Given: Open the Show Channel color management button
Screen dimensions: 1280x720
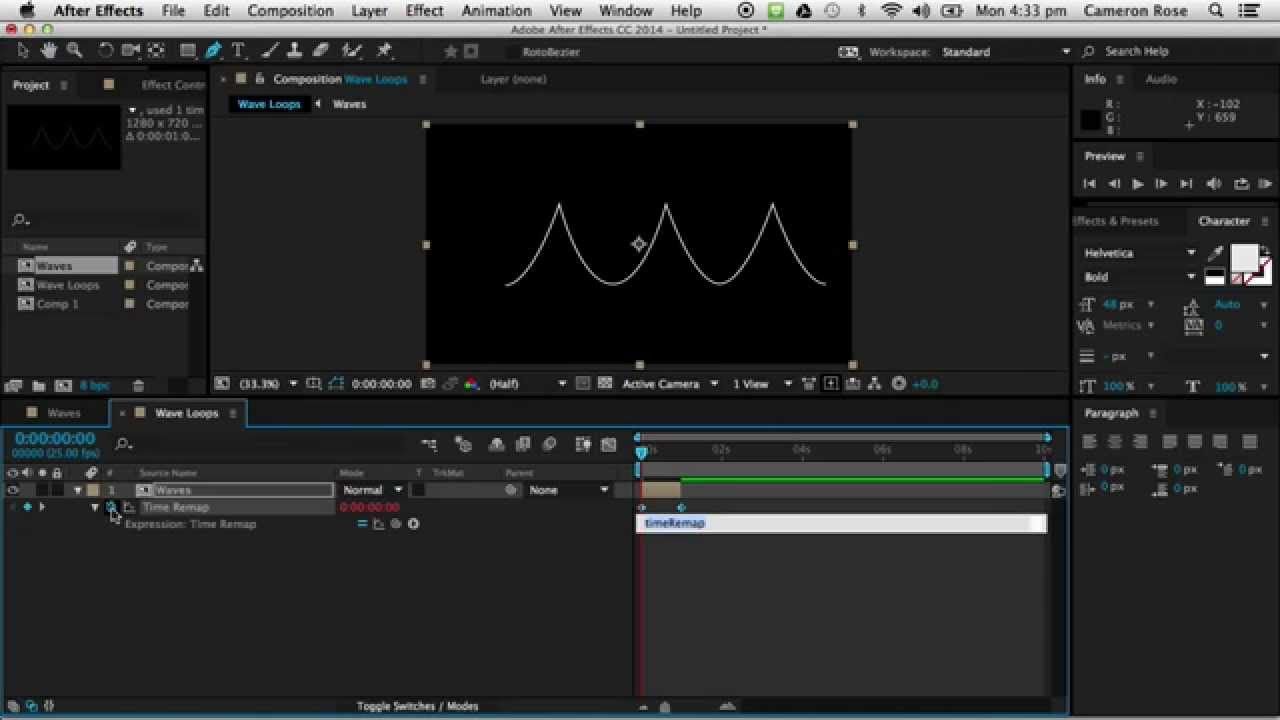Looking at the screenshot, I should point(472,384).
